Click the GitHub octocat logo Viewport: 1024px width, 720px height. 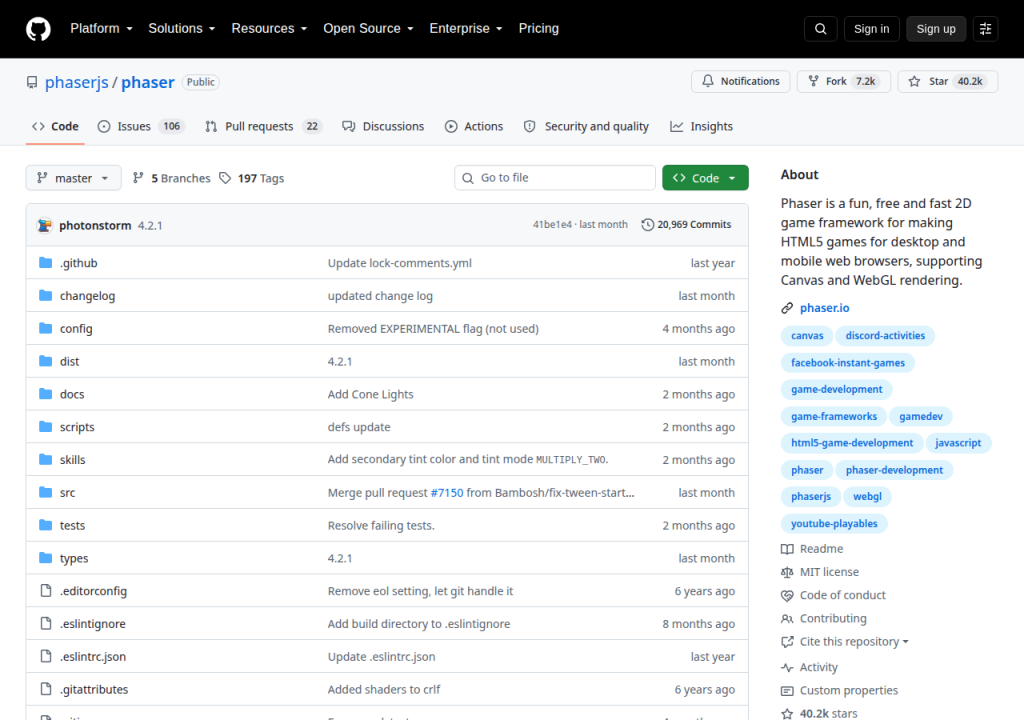pyautogui.click(x=38, y=29)
